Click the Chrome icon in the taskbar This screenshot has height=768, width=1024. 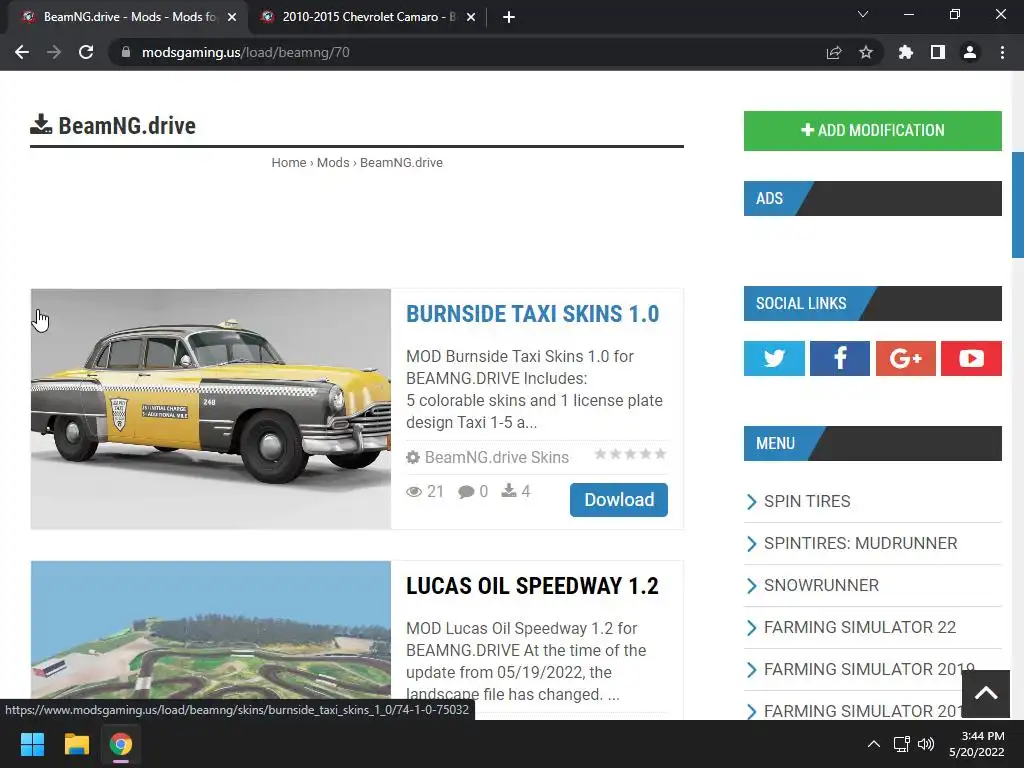[121, 744]
